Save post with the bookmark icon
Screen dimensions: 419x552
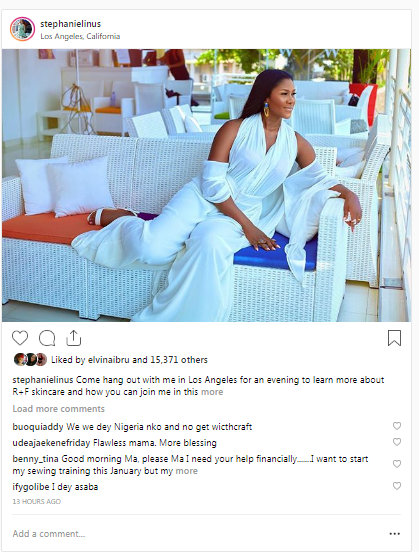(x=394, y=338)
